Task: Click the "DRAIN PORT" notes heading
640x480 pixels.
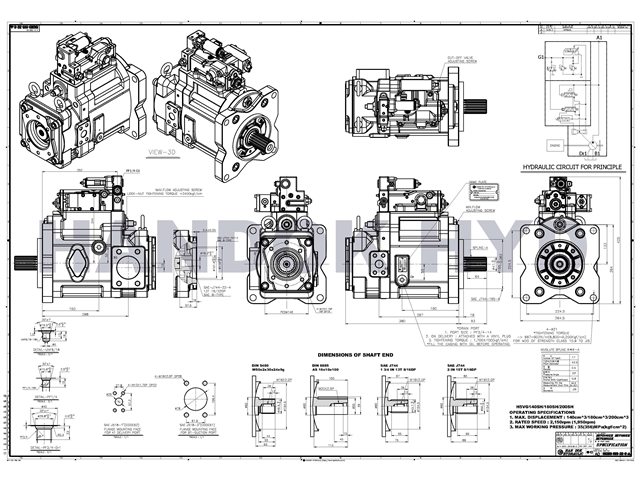Action: pyautogui.click(x=468, y=328)
